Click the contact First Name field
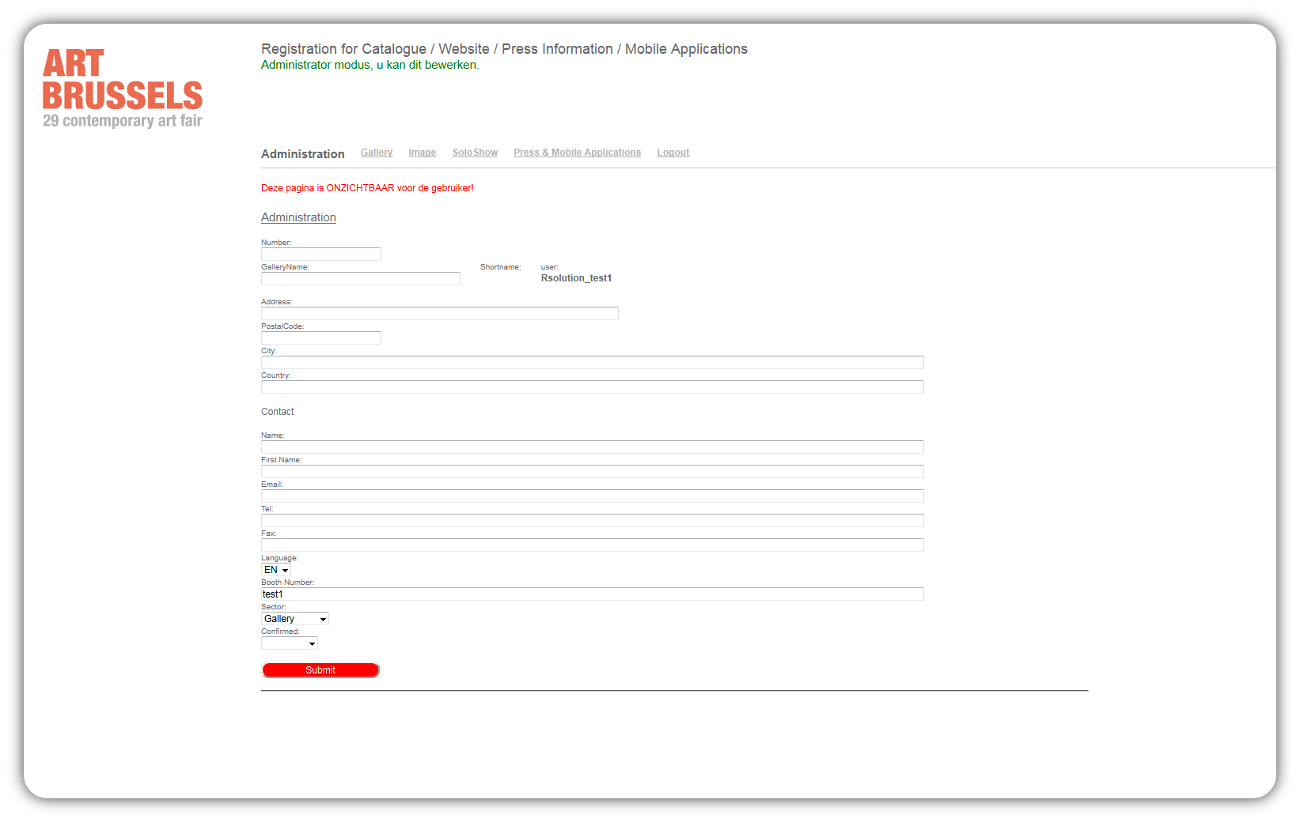Image resolution: width=1300 pixels, height=822 pixels. click(592, 471)
